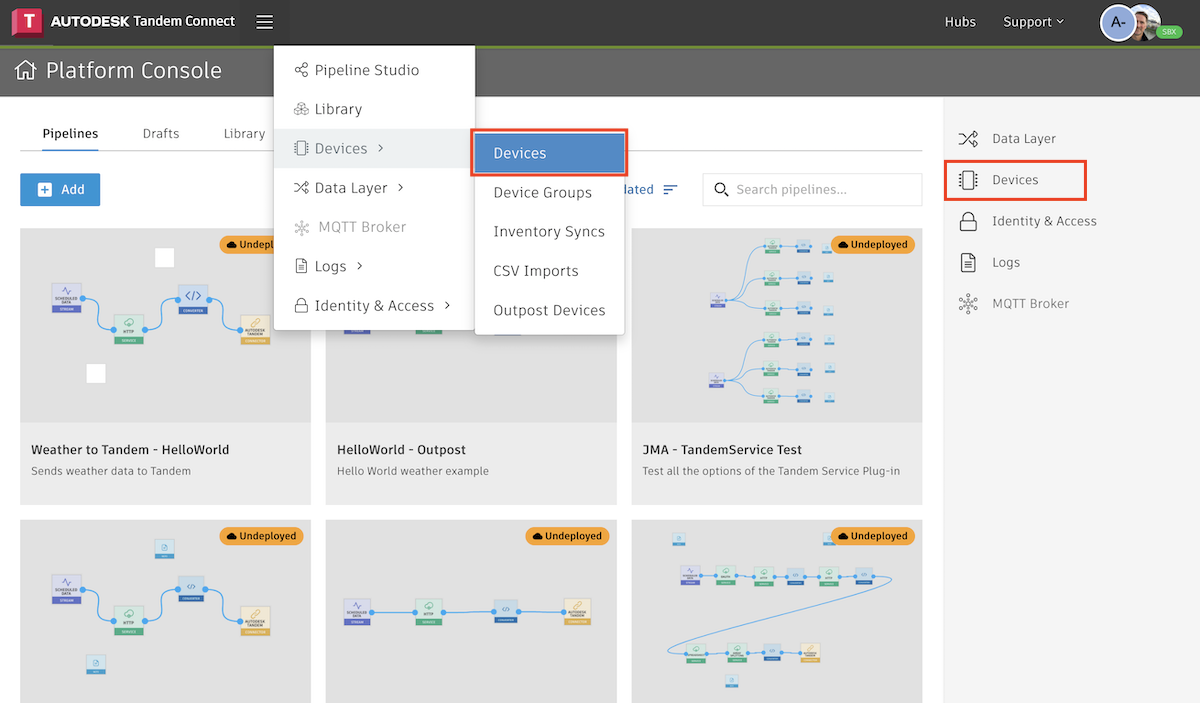
Task: Click the Add pipeline button
Action: click(x=60, y=189)
